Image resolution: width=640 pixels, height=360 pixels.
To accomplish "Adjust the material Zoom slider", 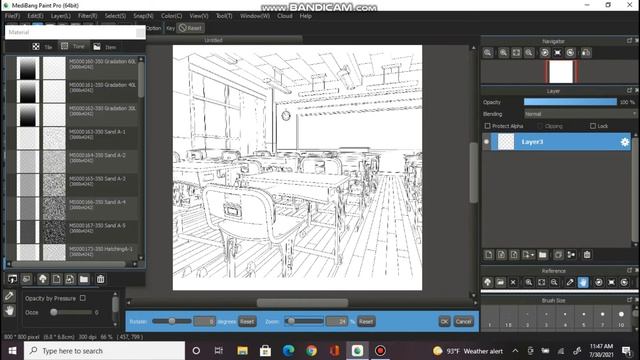I will point(304,321).
